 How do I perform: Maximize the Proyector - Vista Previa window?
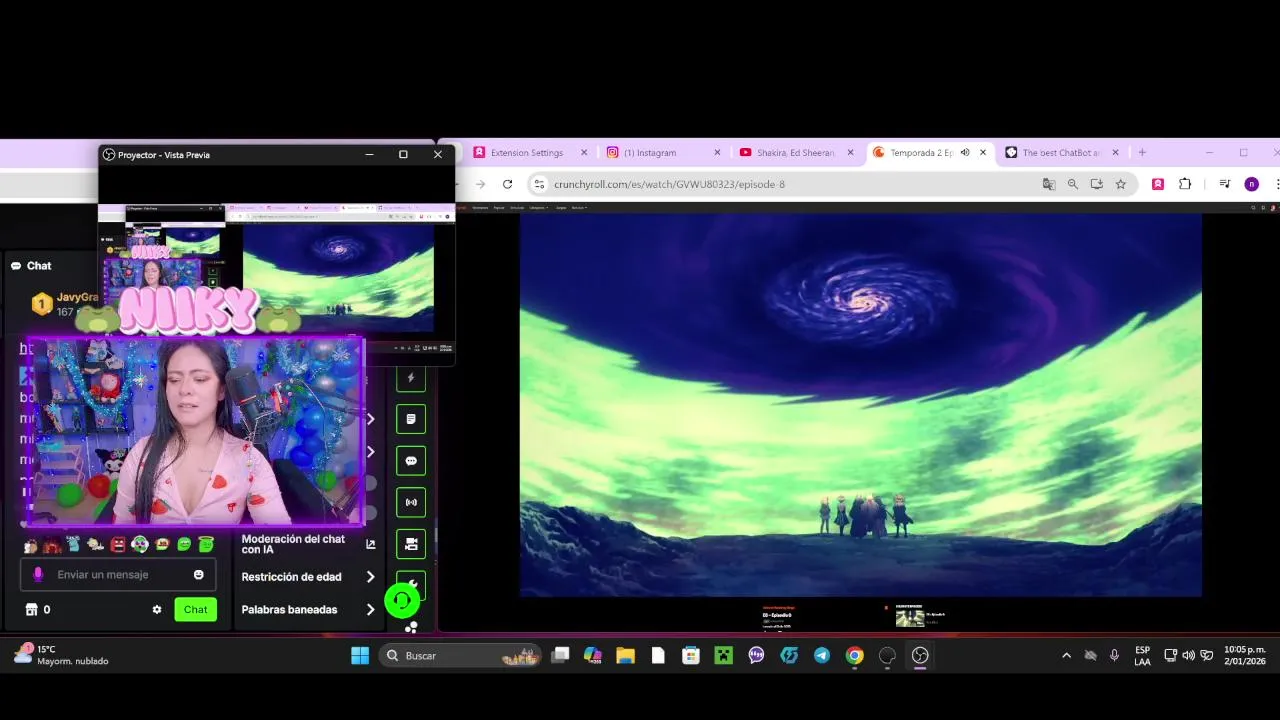(403, 155)
